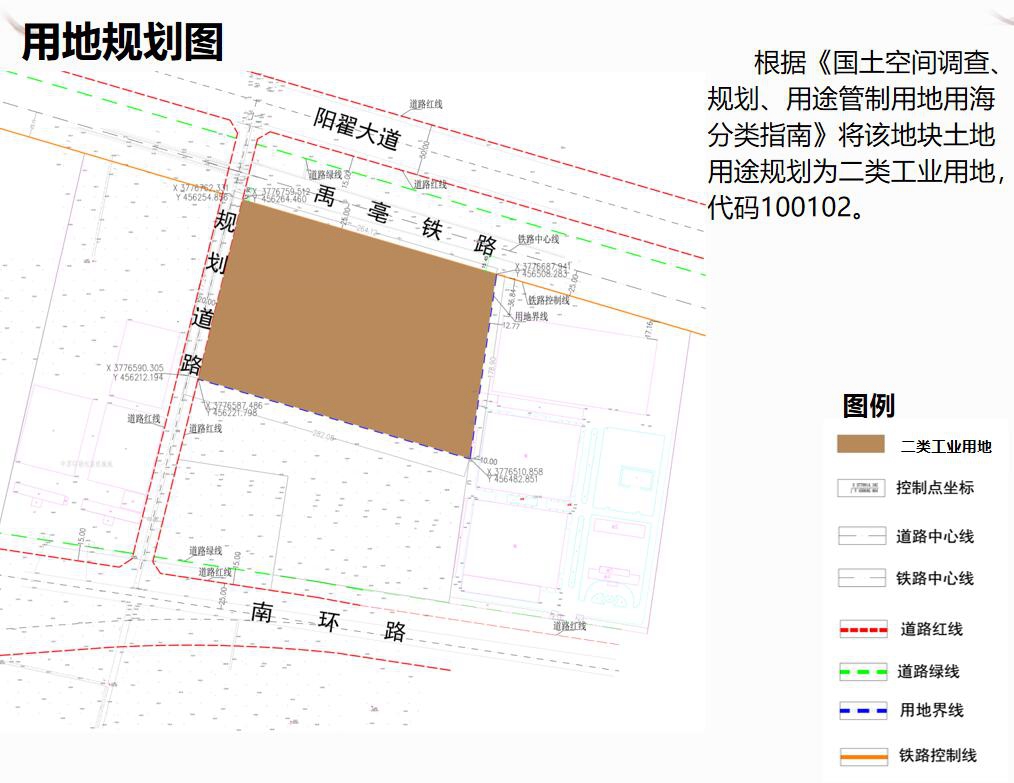Screen dimensions: 1014x783
Task: Click the blue dashed 用地界线 legend symbol
Action: coord(862,711)
